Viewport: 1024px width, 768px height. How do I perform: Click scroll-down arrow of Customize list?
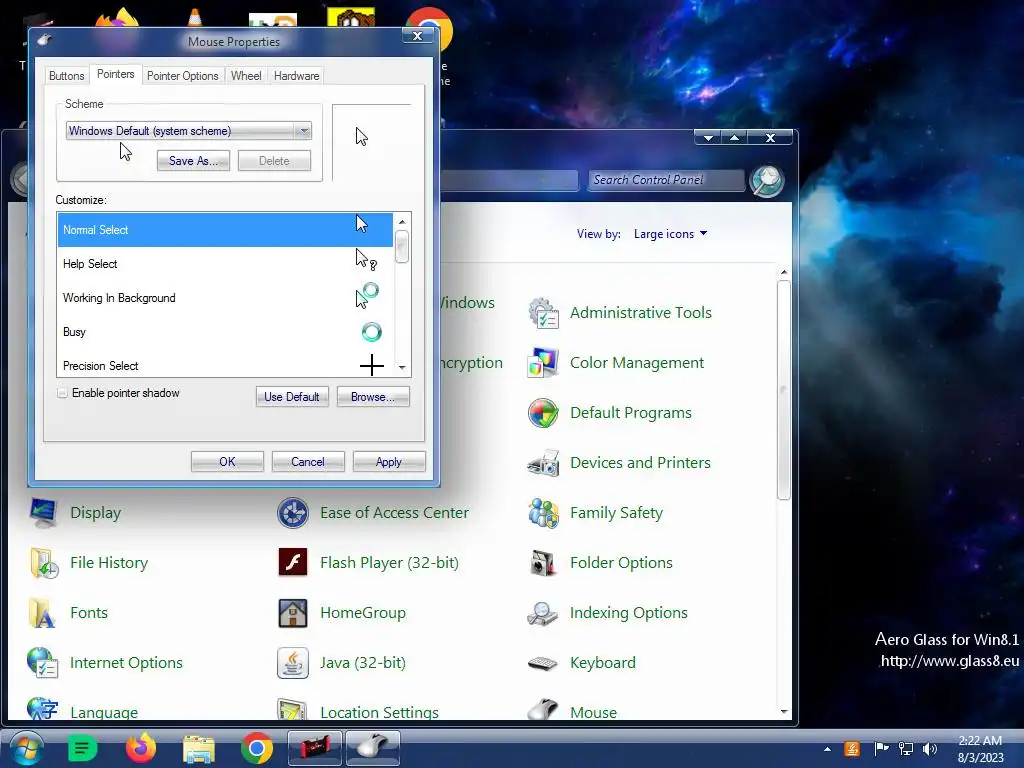402,368
